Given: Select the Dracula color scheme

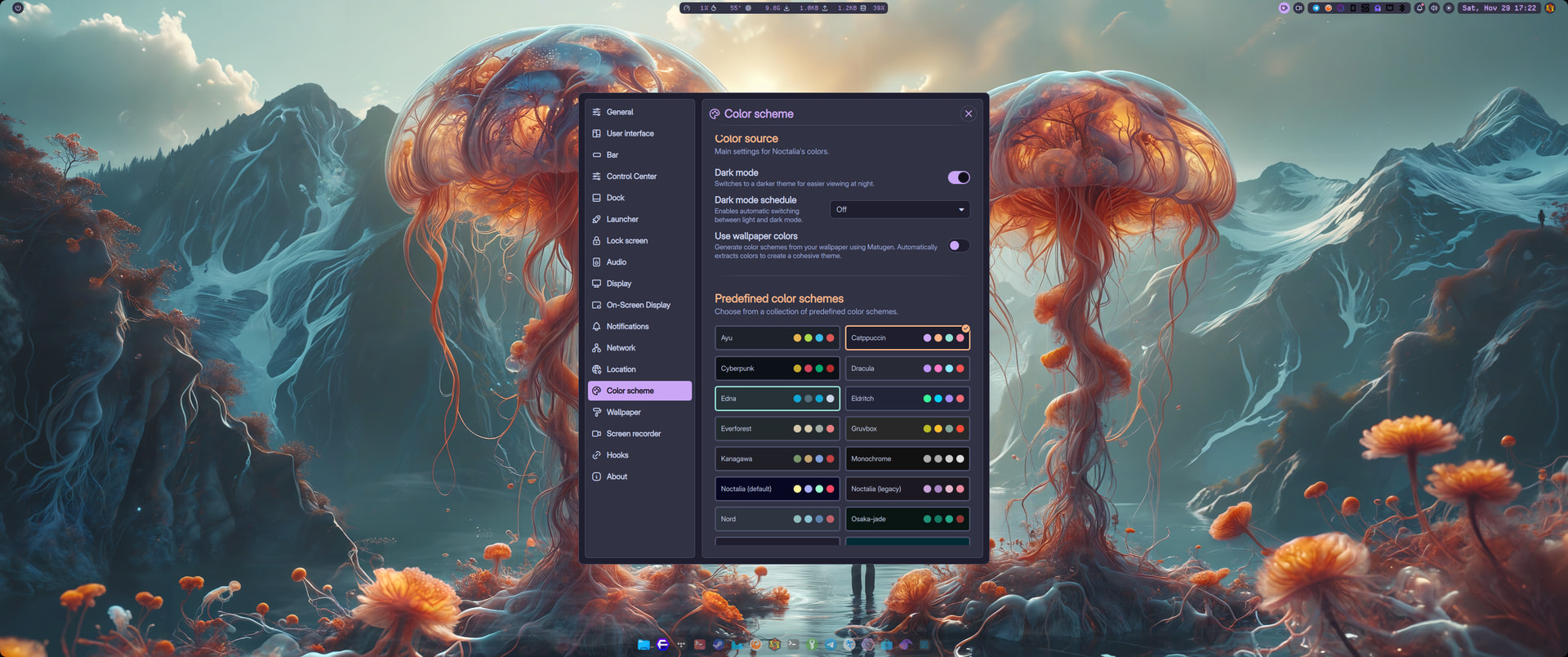Looking at the screenshot, I should 906,369.
